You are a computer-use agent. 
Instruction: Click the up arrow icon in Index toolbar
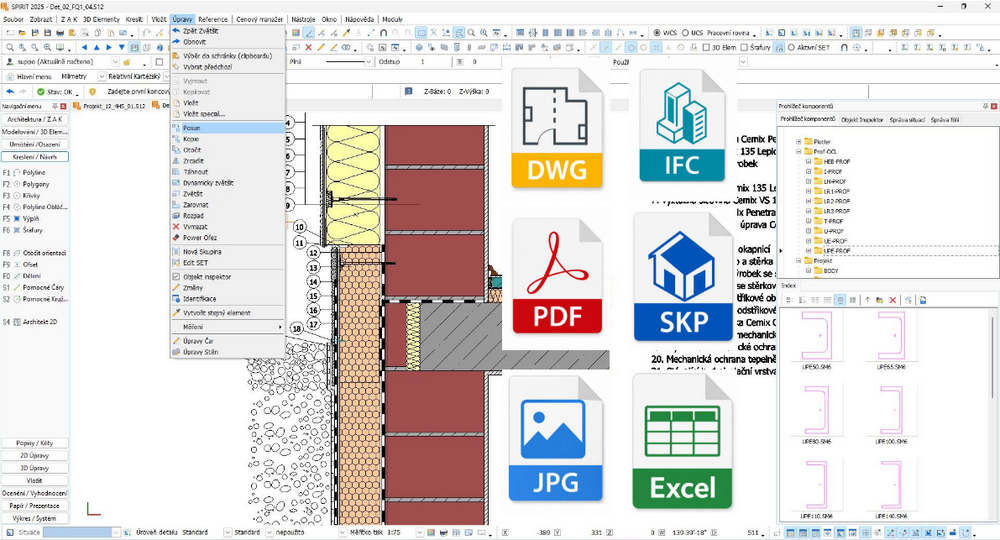click(x=867, y=300)
